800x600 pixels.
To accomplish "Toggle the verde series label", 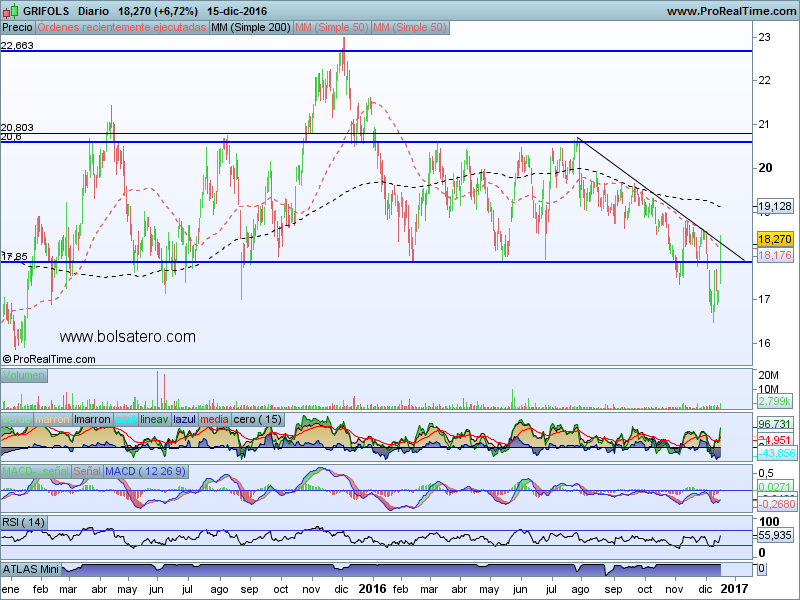I will (x=17, y=420).
